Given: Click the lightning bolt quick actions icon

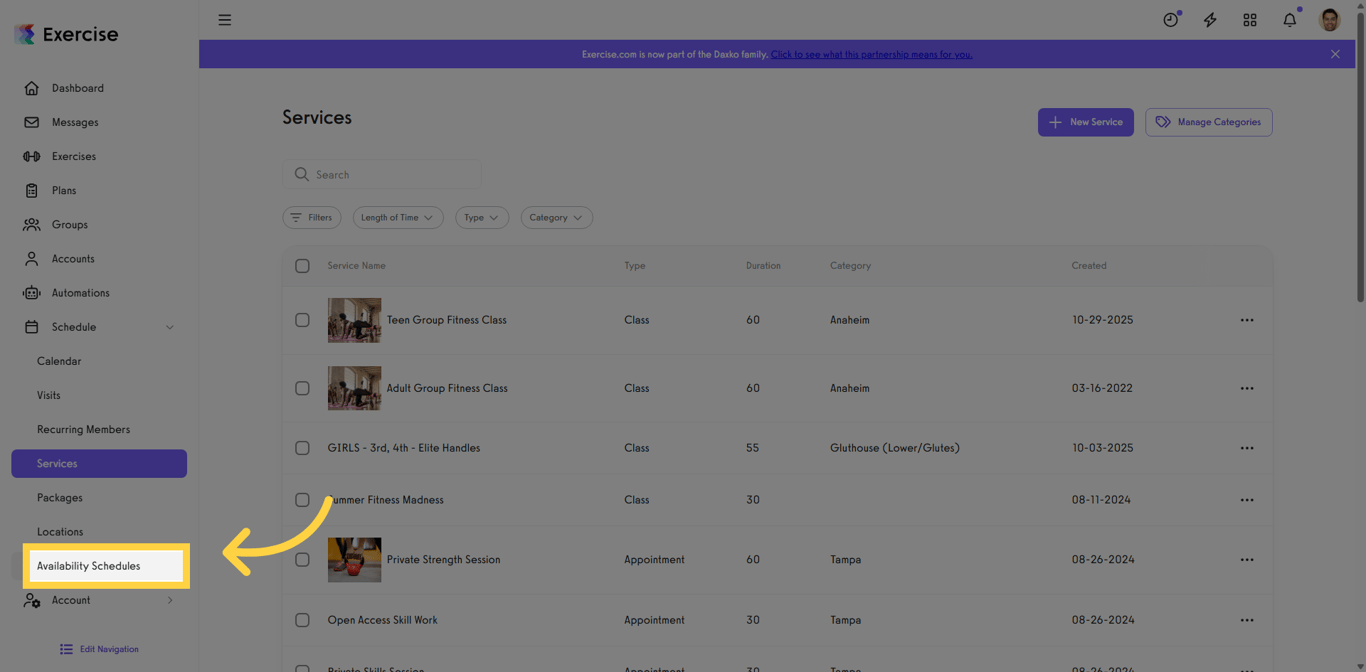Looking at the screenshot, I should [x=1210, y=20].
